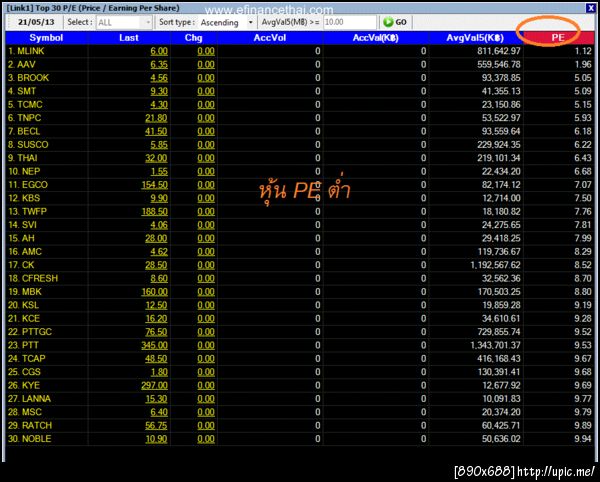Click TWFP last price 188.50

[155, 212]
